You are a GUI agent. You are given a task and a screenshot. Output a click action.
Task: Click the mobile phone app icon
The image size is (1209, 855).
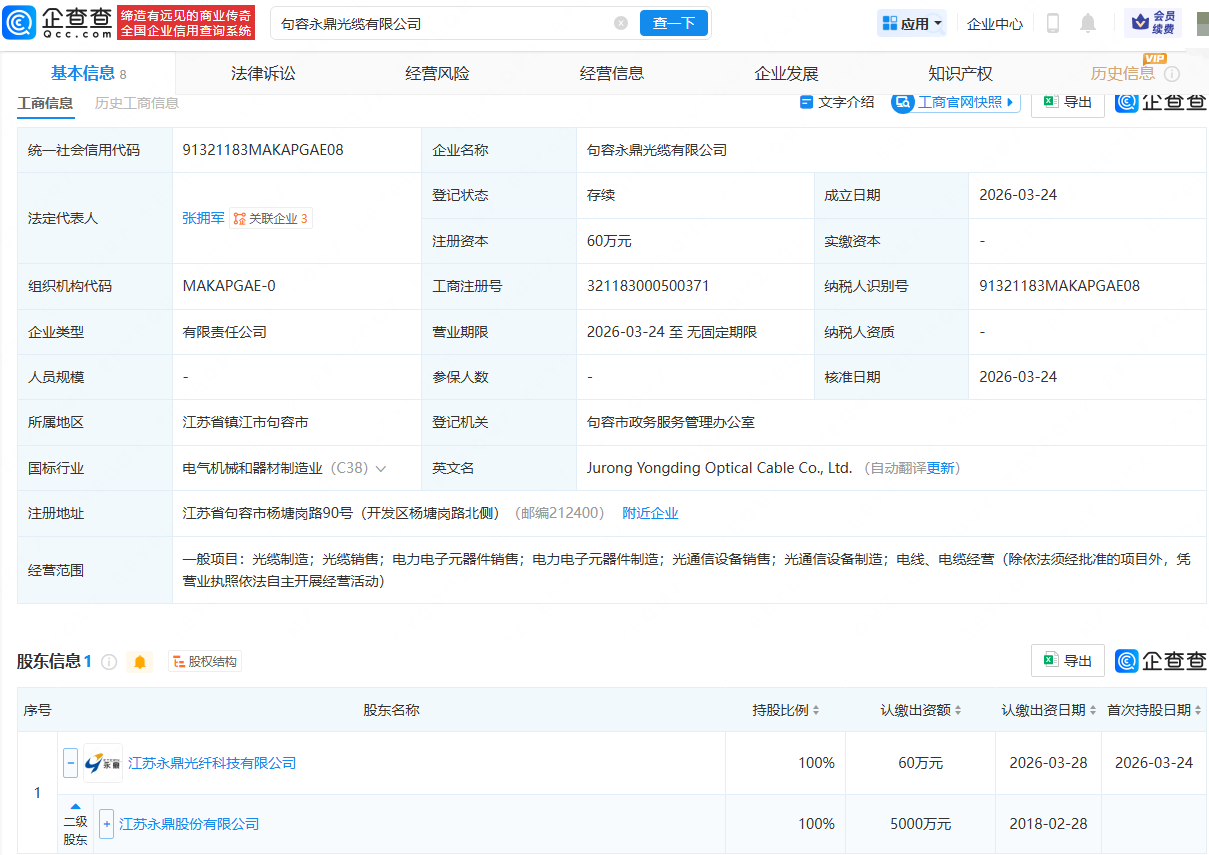click(x=1052, y=22)
